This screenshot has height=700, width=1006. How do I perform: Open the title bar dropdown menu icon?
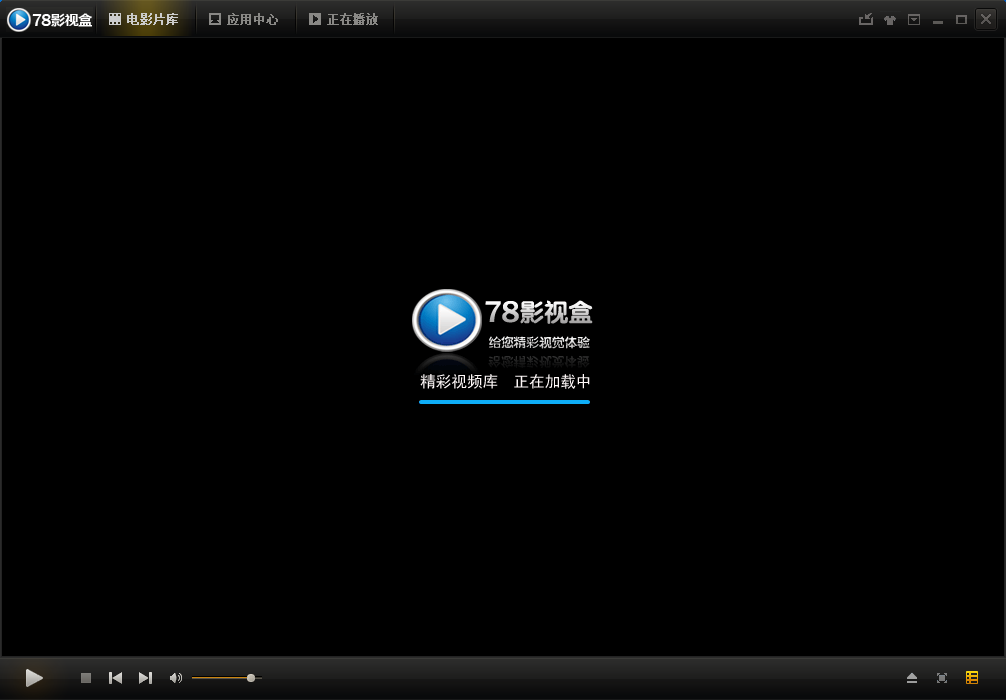point(914,20)
